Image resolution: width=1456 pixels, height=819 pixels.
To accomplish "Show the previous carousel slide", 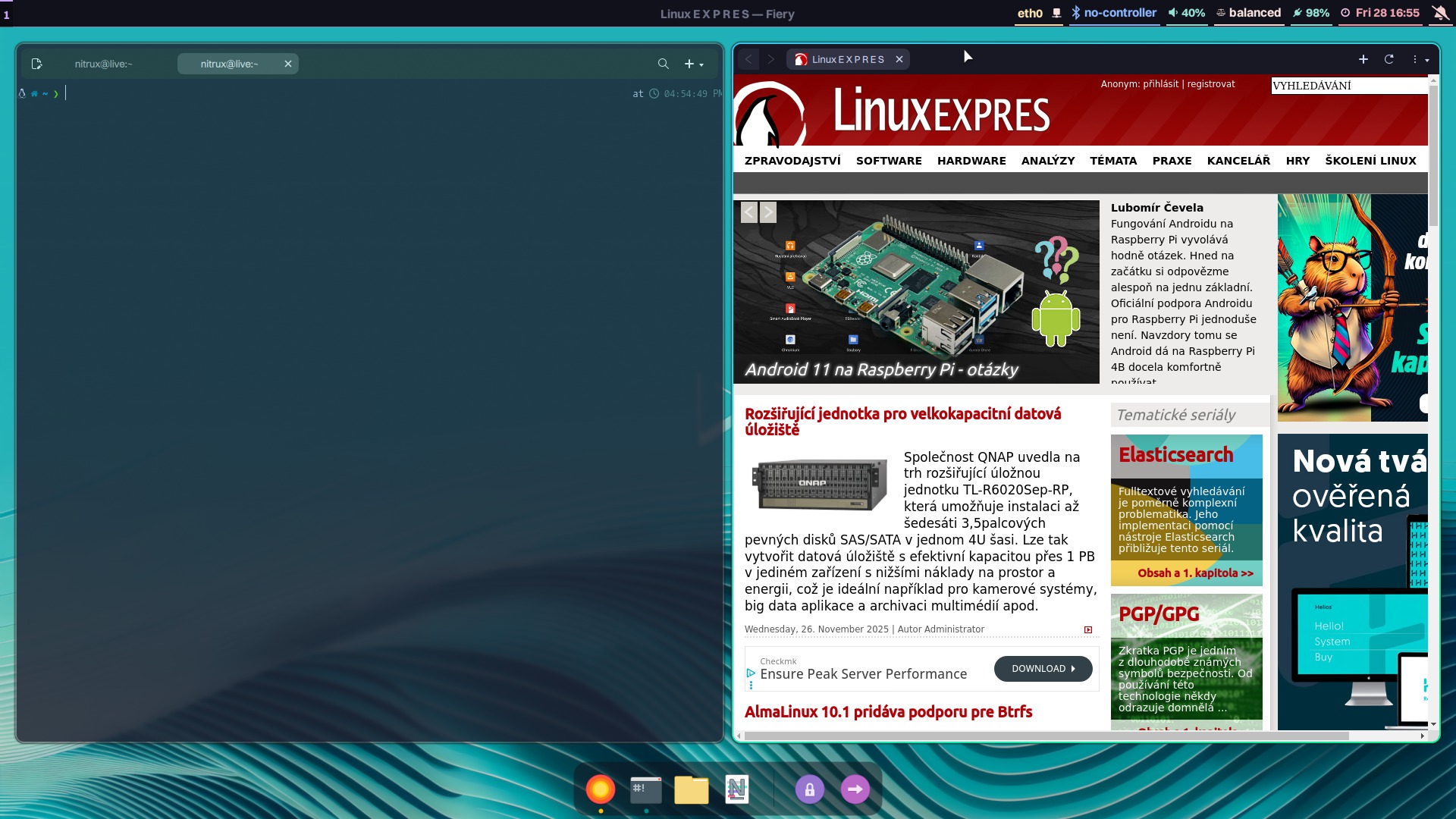I will (x=748, y=212).
